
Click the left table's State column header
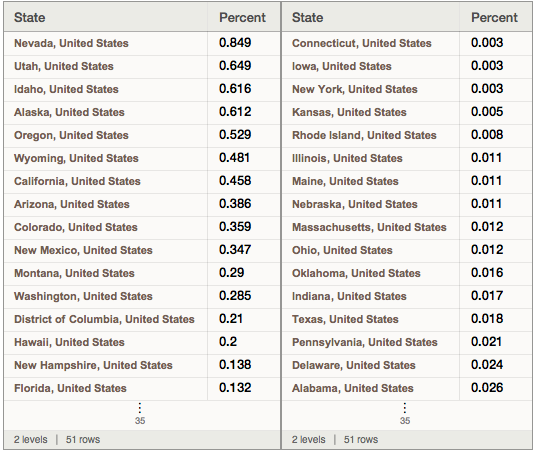[x=30, y=18]
